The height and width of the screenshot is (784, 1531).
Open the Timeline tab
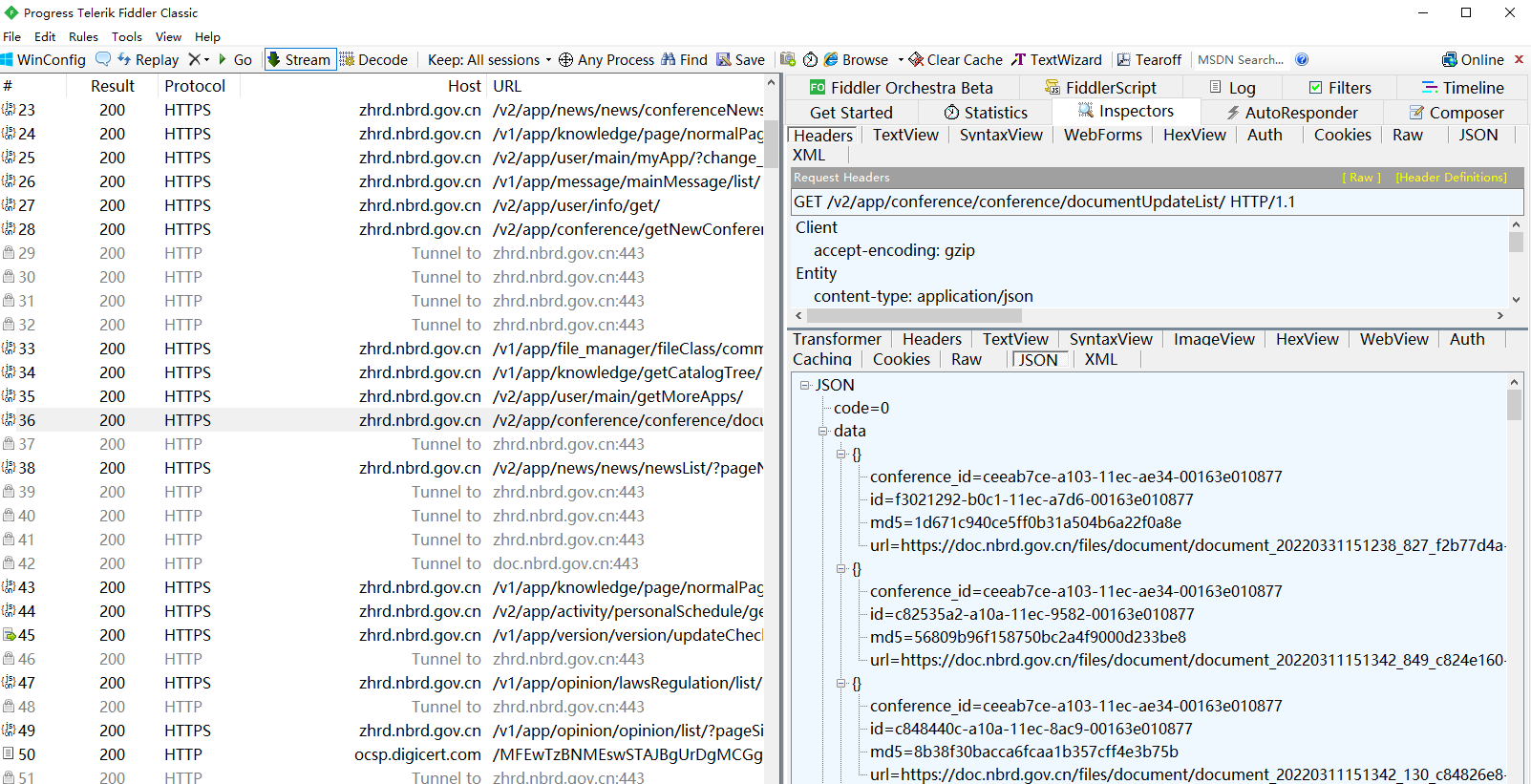(x=1463, y=88)
